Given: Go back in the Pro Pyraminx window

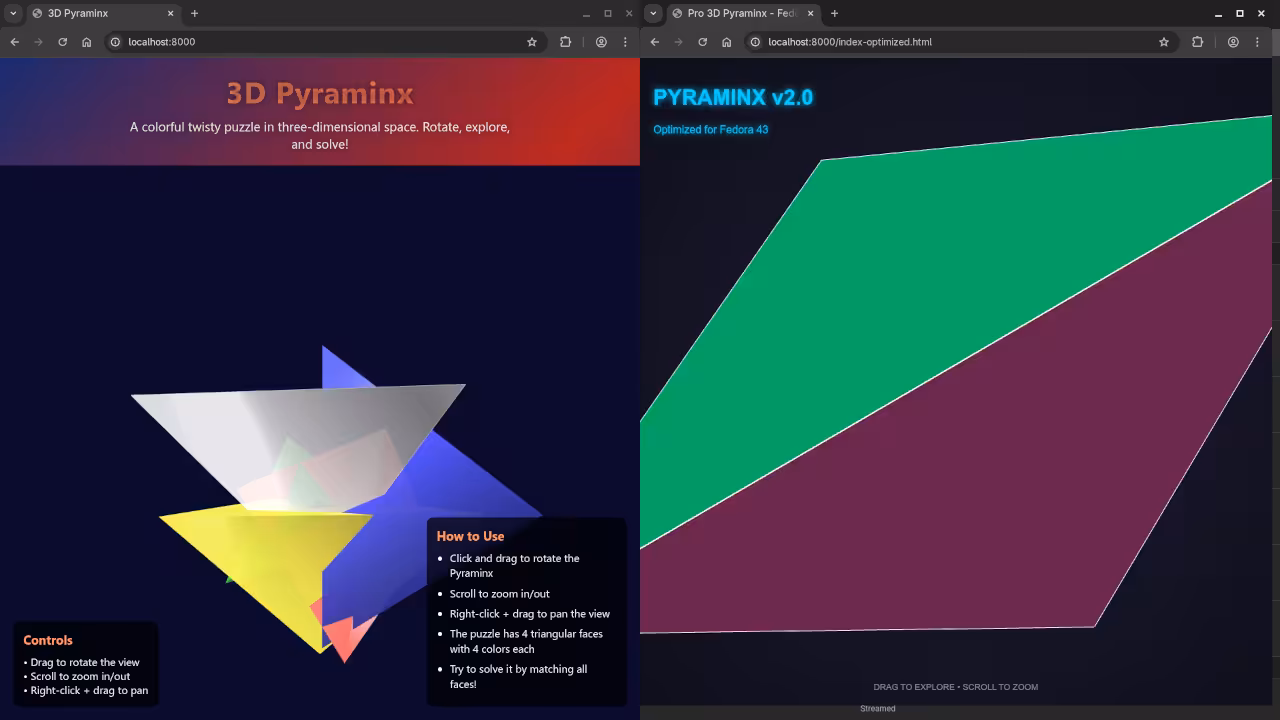Looking at the screenshot, I should point(654,42).
